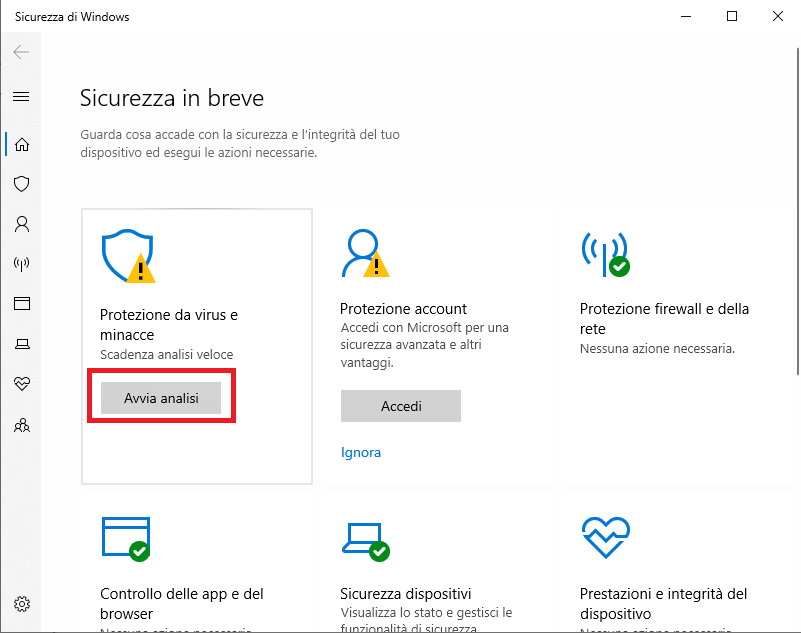This screenshot has height=633, width=801.
Task: Sign in using the Accedi button
Action: [x=401, y=406]
